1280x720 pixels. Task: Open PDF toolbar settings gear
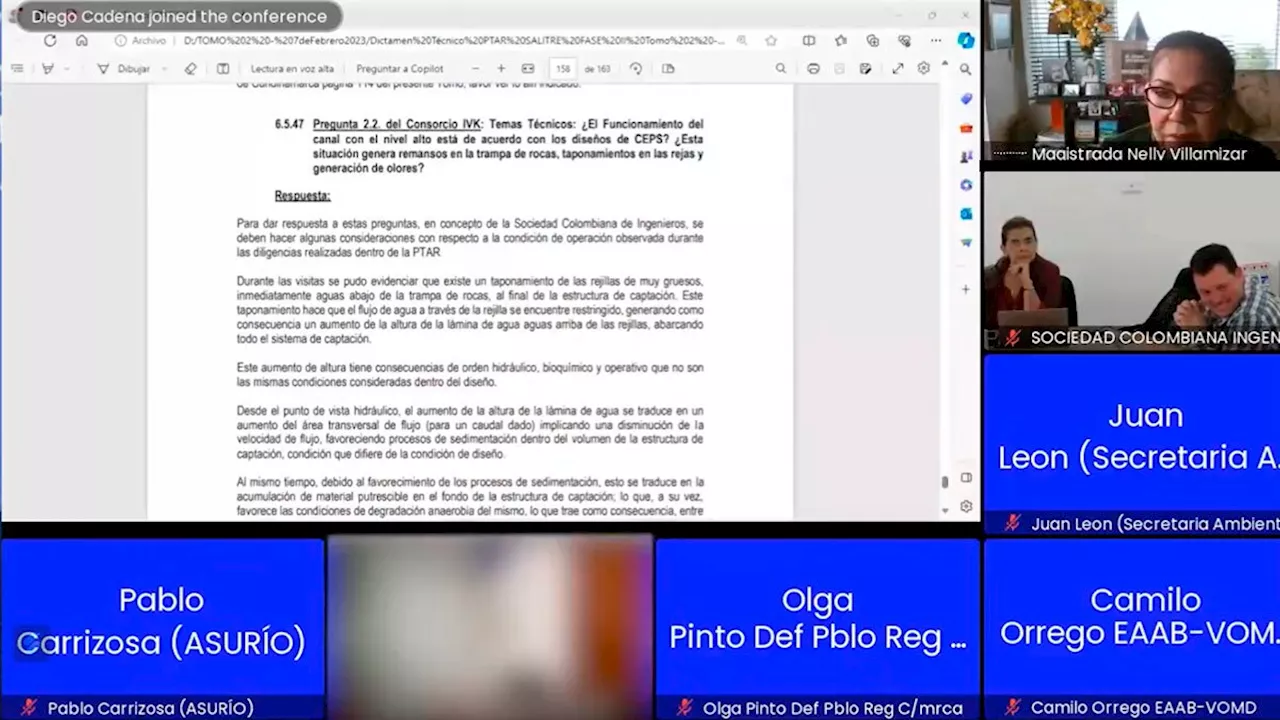point(923,69)
